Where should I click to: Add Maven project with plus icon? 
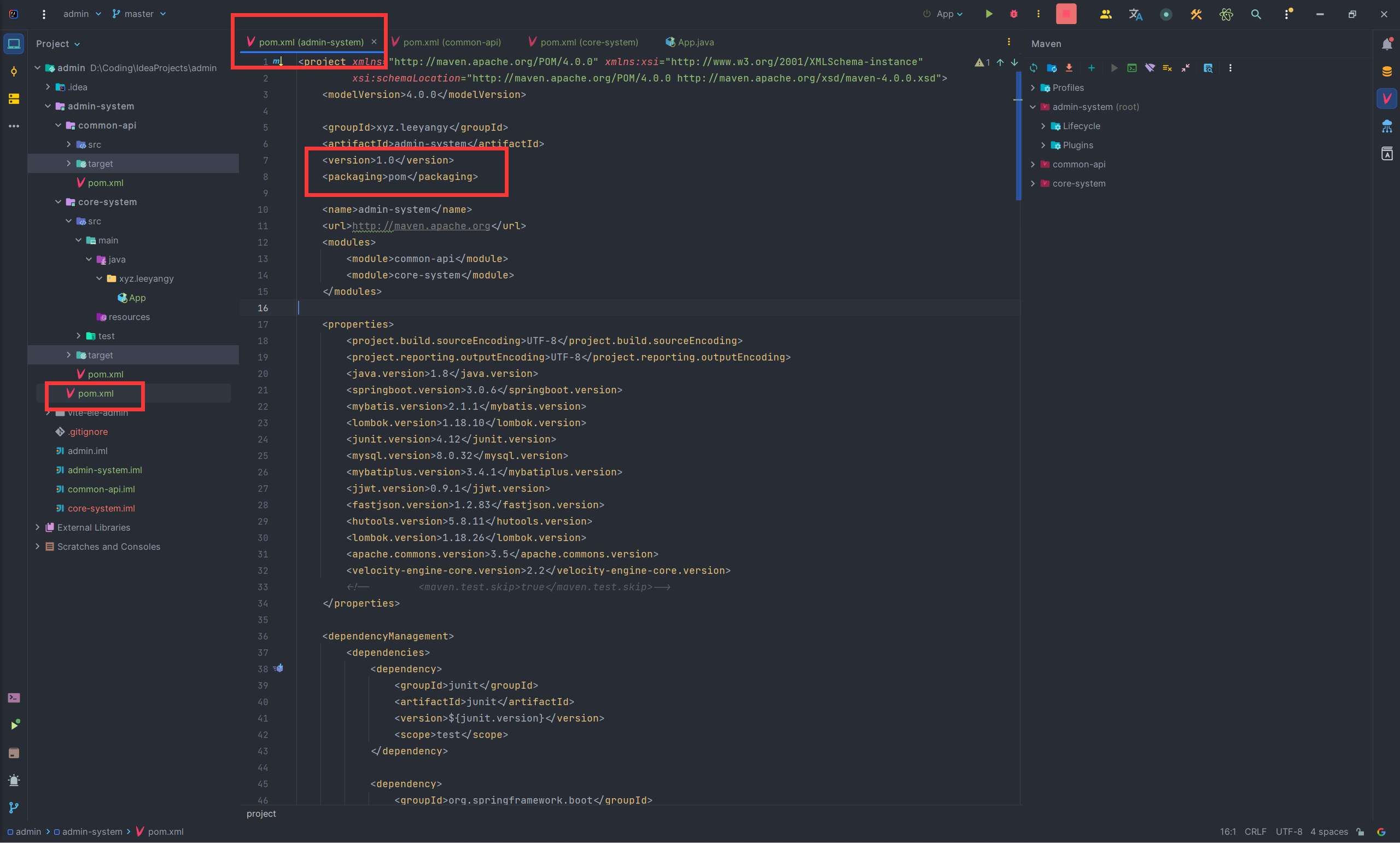[1091, 68]
